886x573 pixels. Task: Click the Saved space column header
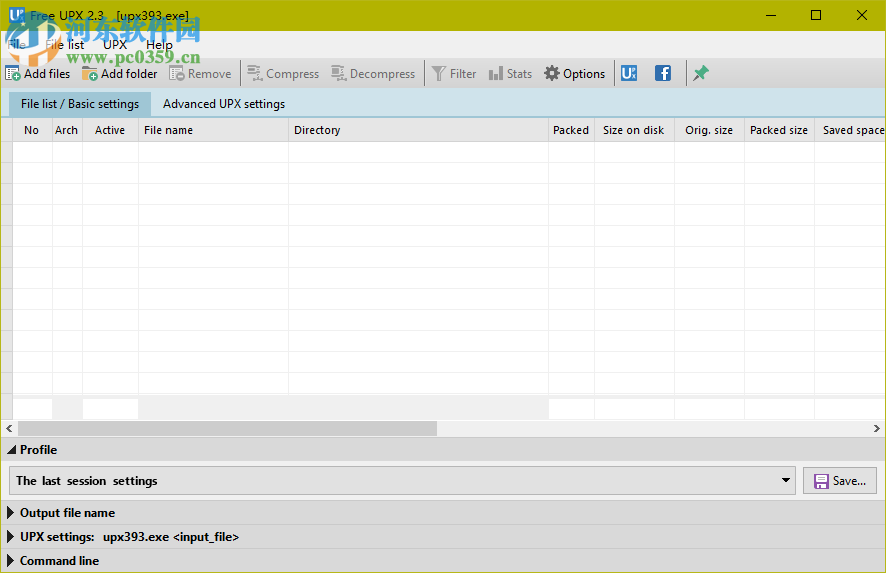pos(850,130)
